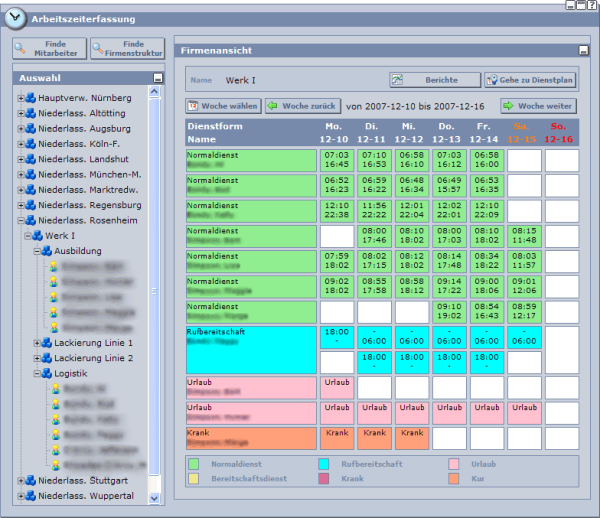Viewport: 600px width, 518px height.
Task: Collapse the Werk I tree node
Action: click(28, 236)
